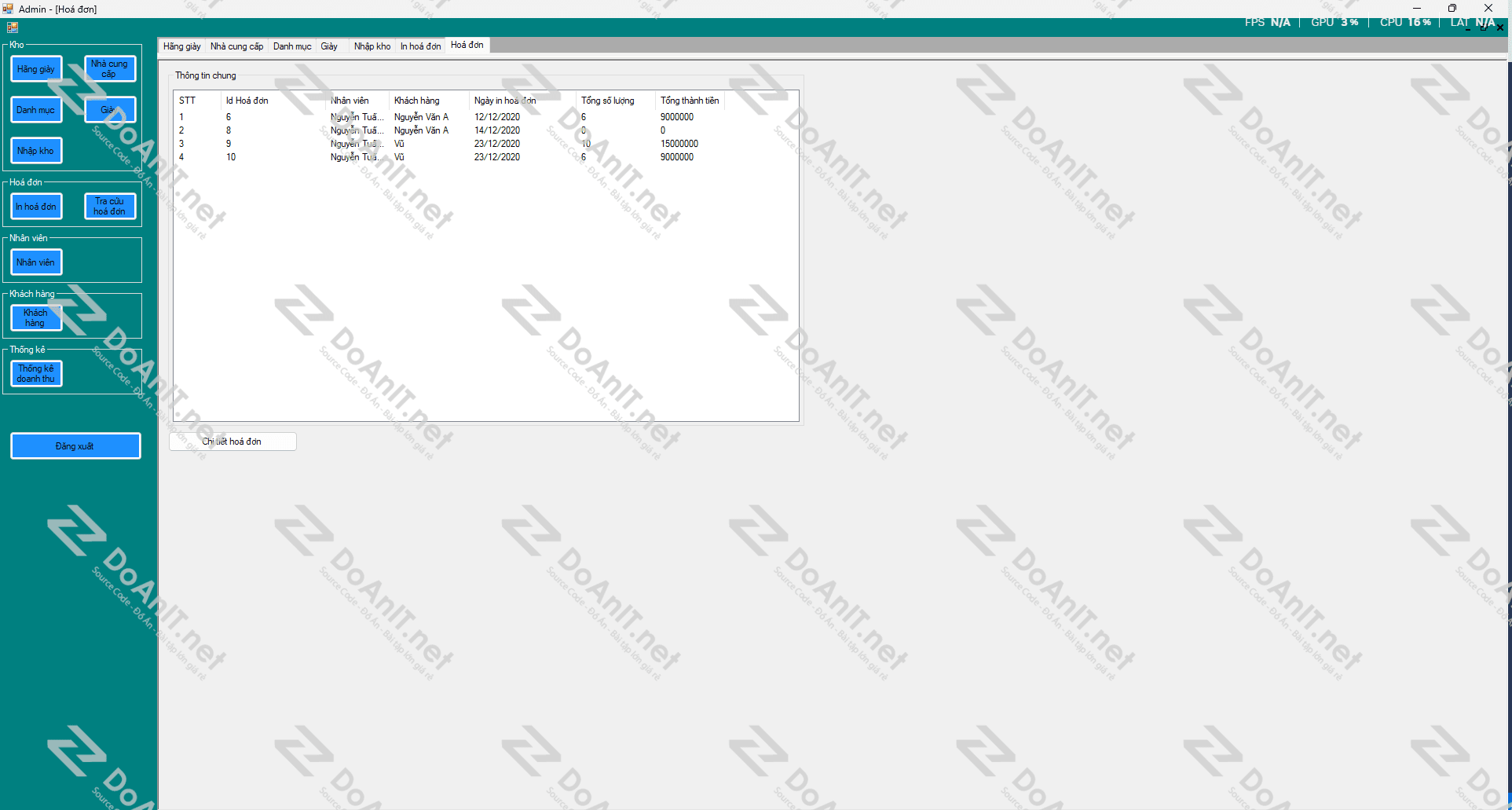Open the Giày sidebar button
The height and width of the screenshot is (810, 1512).
pyautogui.click(x=110, y=110)
